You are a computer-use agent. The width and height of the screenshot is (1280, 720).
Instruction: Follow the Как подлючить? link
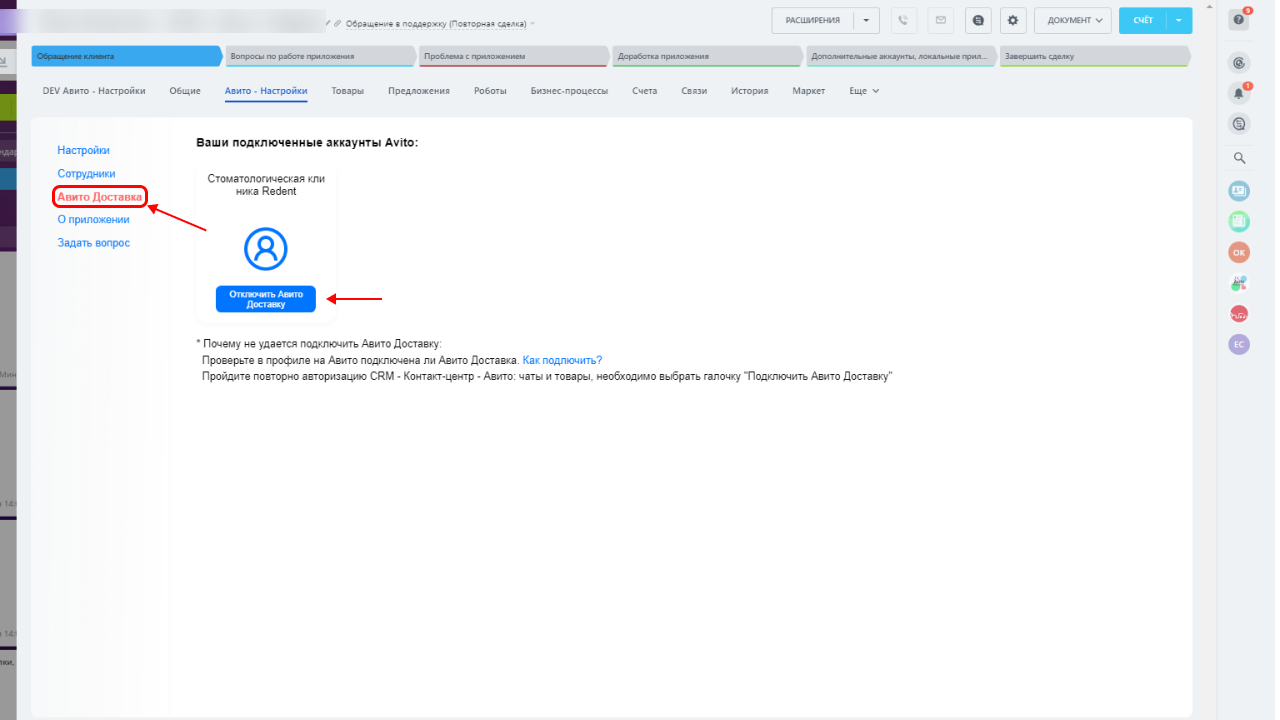pyautogui.click(x=562, y=360)
